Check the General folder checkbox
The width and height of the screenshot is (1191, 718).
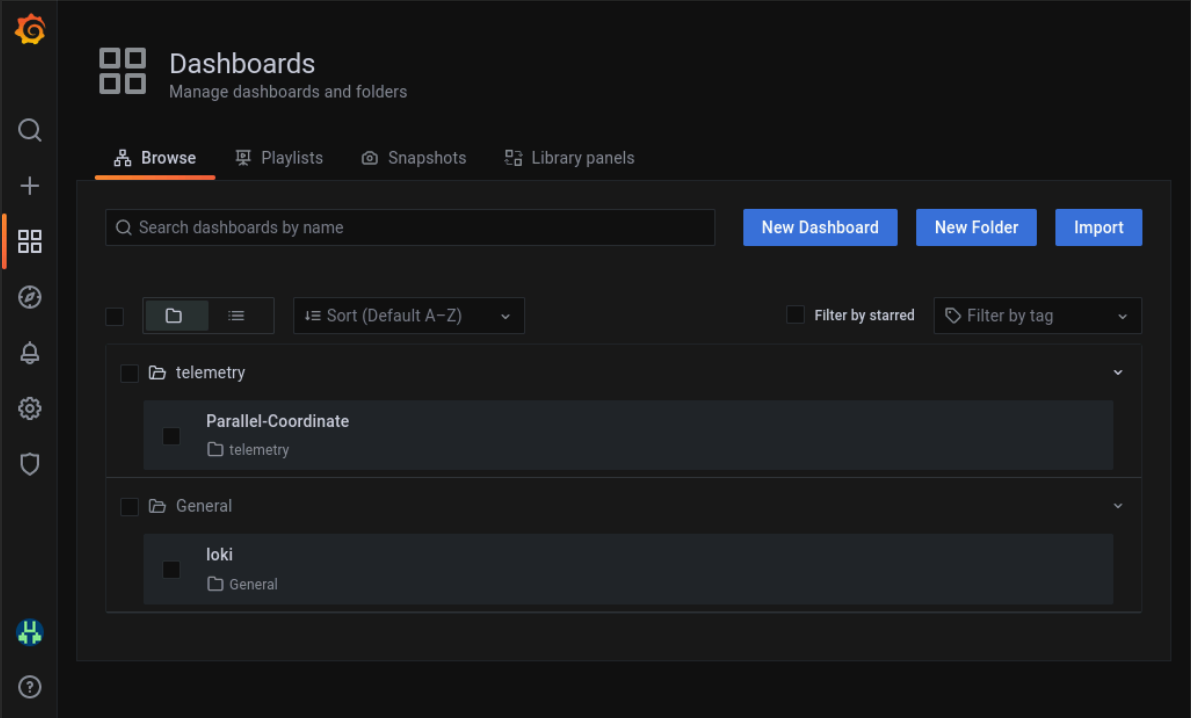(x=130, y=507)
